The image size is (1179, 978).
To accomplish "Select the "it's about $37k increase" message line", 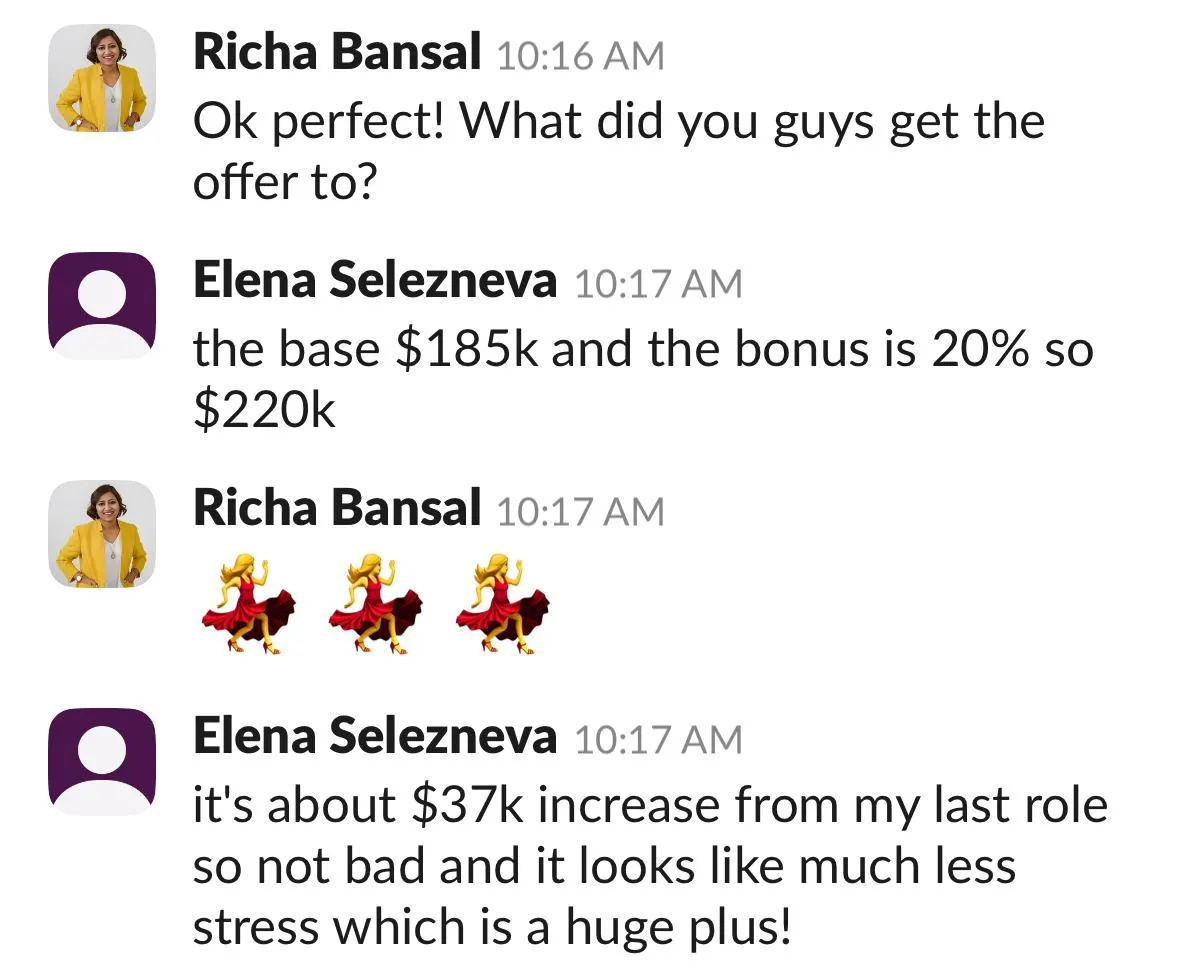I will point(650,805).
